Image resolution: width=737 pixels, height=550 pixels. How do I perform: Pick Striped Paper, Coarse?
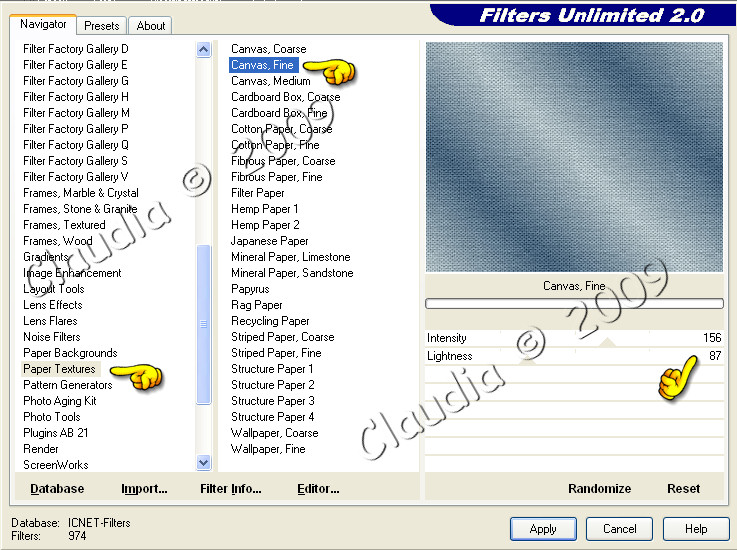282,337
